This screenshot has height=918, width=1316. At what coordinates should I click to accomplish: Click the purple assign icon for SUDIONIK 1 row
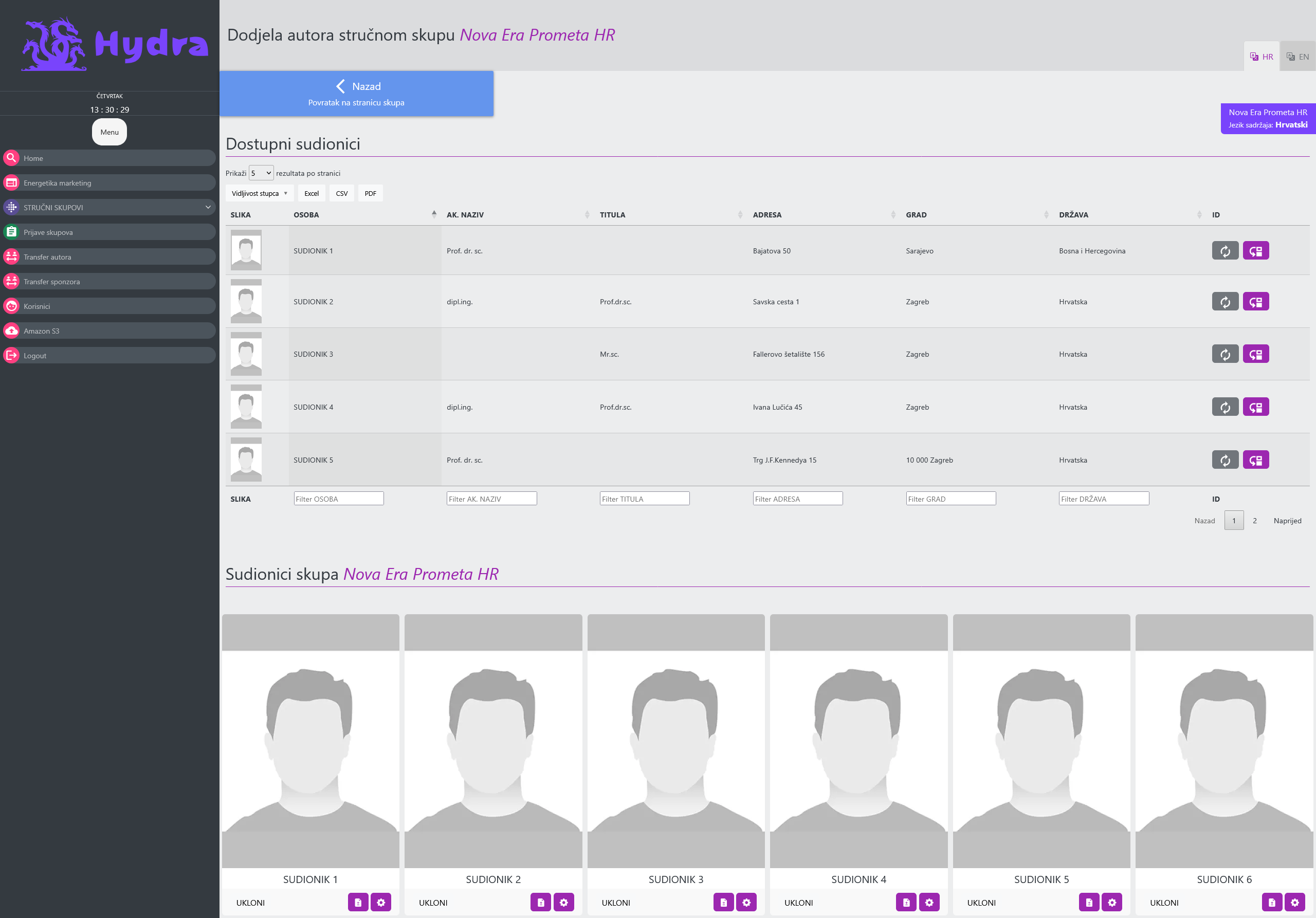pos(1255,251)
